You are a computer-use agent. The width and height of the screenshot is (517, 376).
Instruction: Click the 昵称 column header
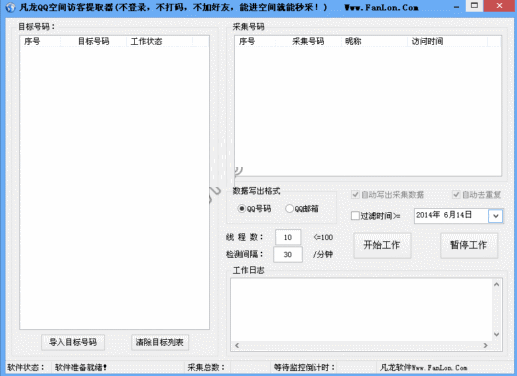point(374,41)
